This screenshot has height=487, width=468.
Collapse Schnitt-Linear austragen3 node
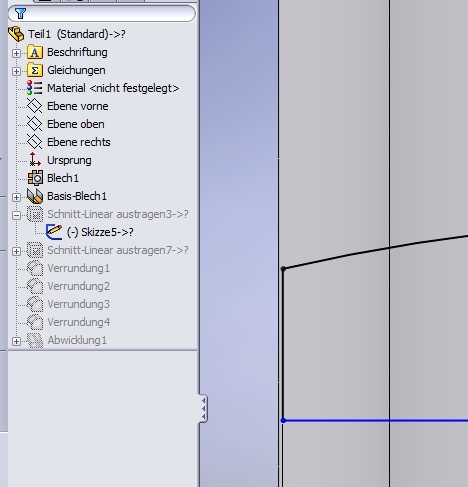(x=16, y=215)
